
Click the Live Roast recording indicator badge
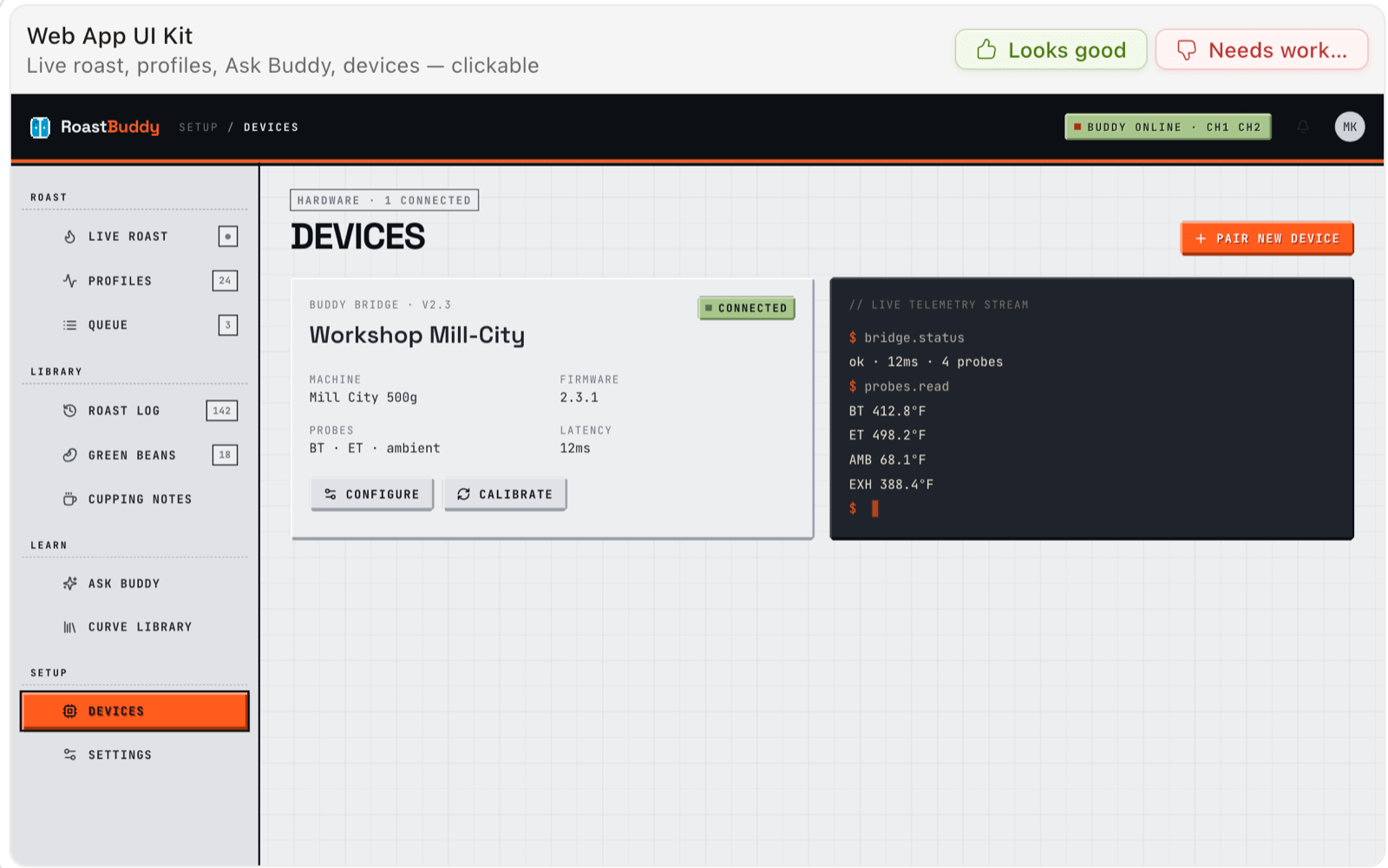tap(227, 236)
